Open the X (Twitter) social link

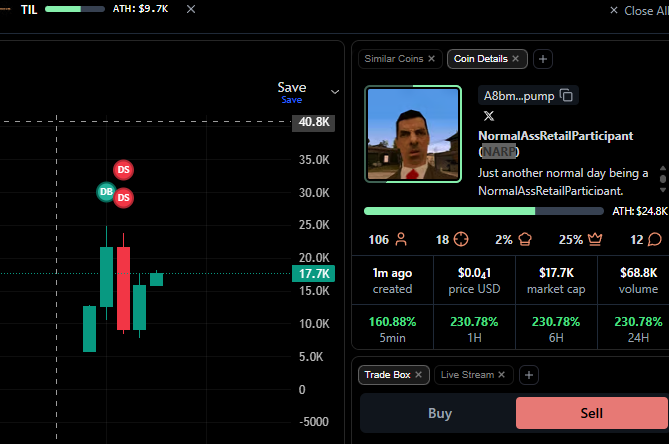(x=489, y=116)
